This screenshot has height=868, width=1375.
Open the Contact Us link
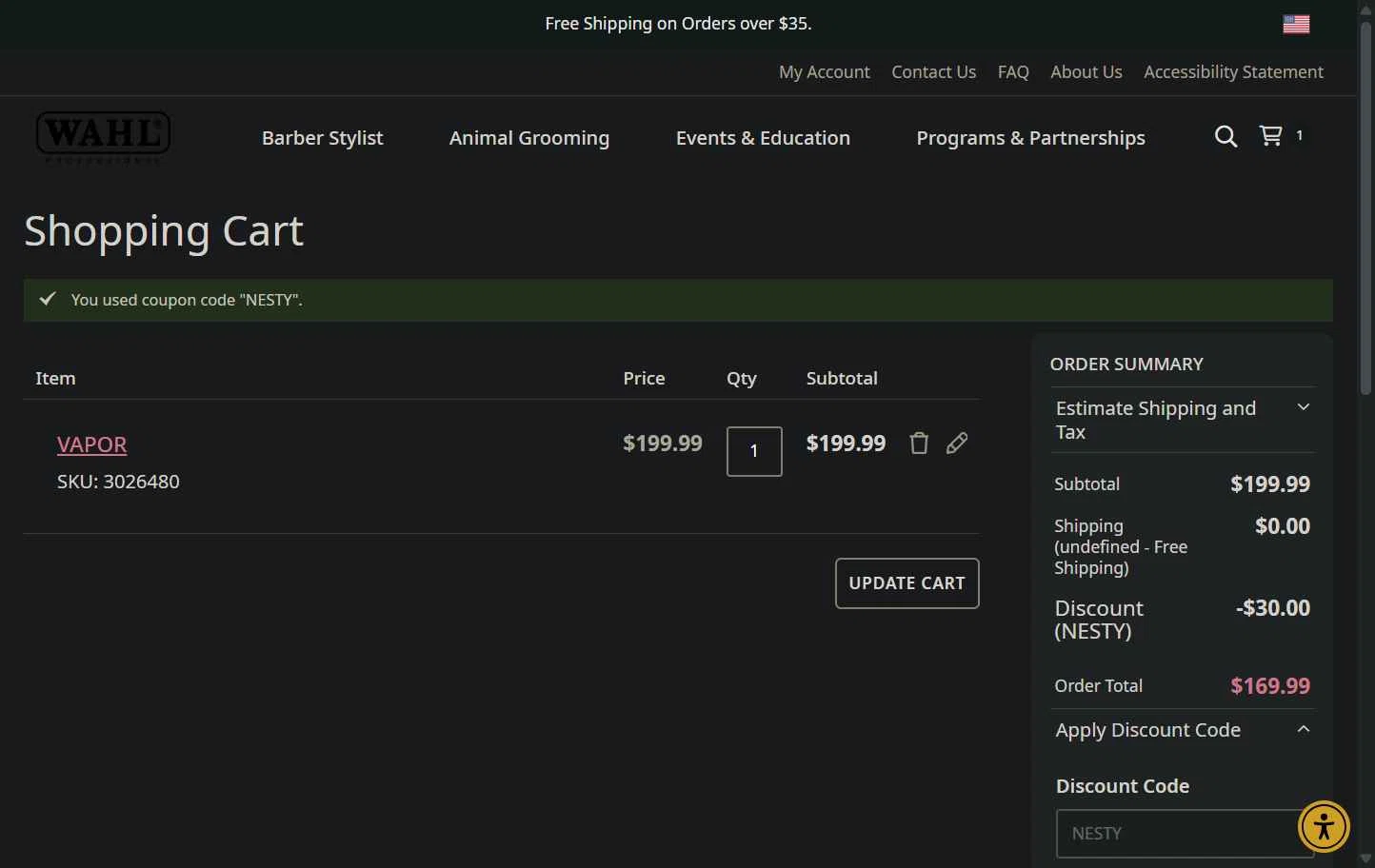pyautogui.click(x=933, y=72)
